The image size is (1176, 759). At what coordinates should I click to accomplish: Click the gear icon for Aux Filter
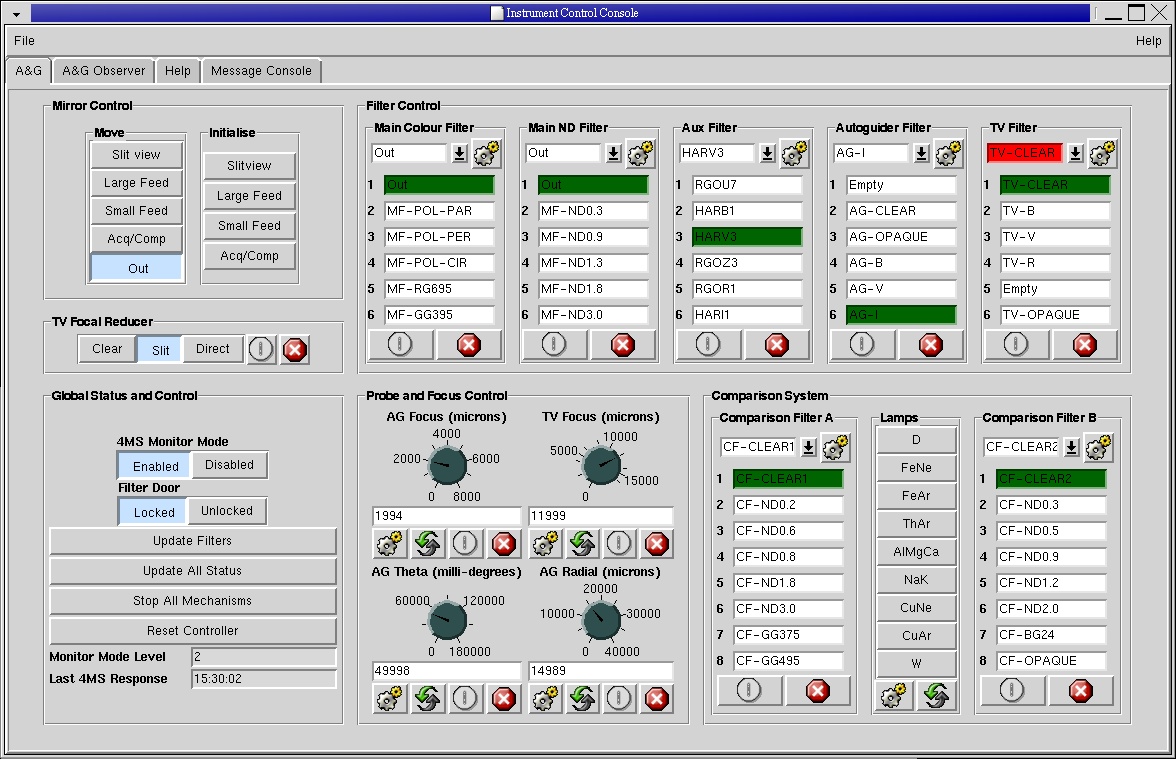pos(794,153)
